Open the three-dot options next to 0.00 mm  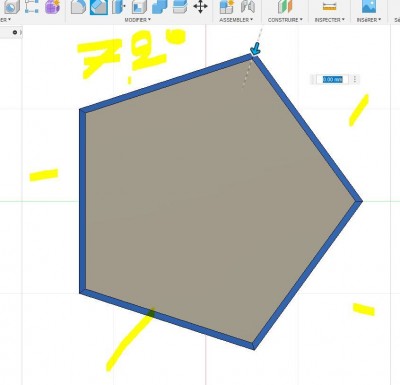355,79
